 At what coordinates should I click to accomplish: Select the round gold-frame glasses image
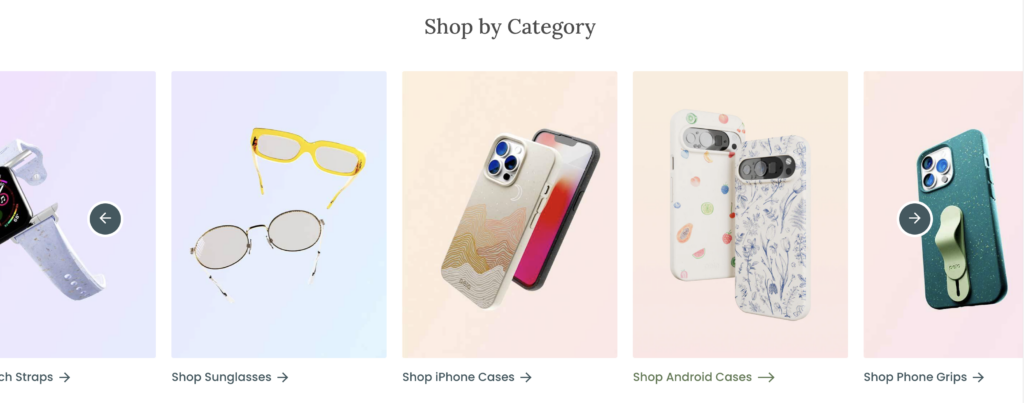pos(258,251)
